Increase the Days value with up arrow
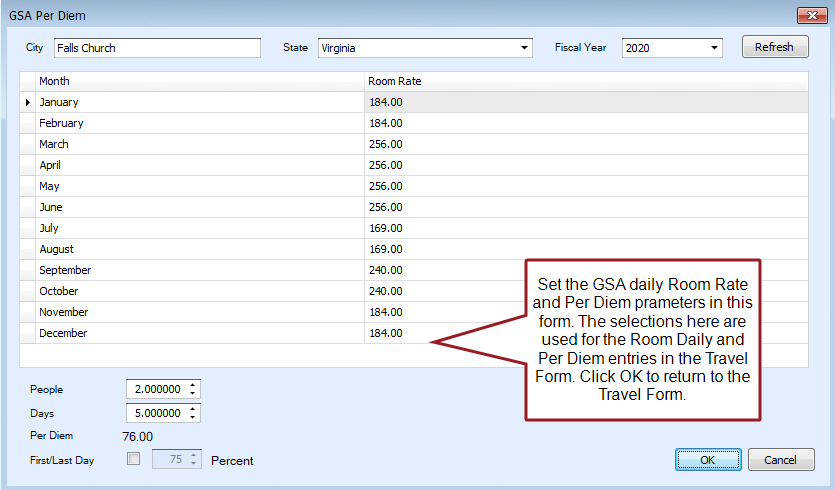 point(193,409)
